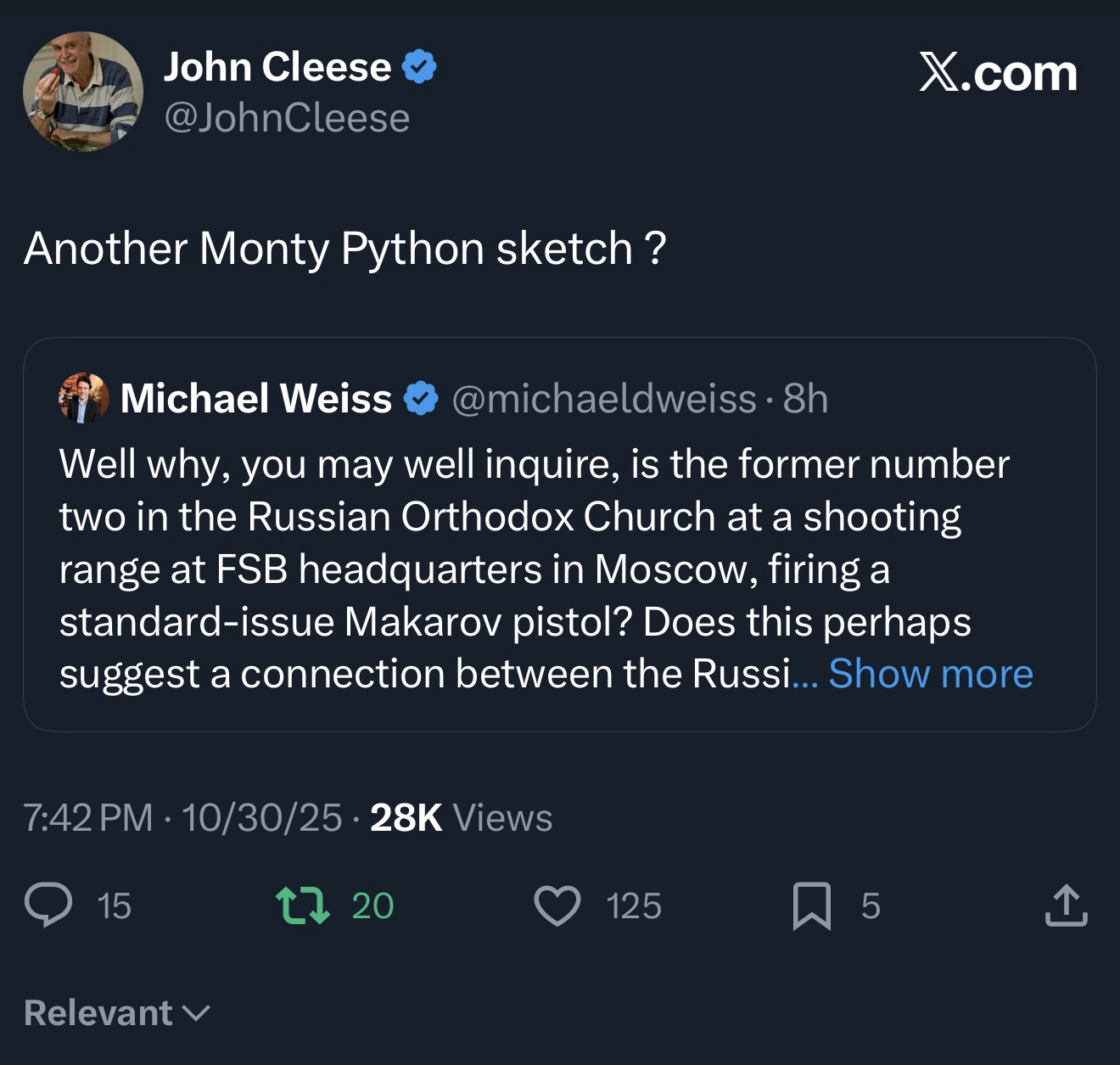Click the 7:42 PM timestamp
Screen dimensions: 1120x1065
pos(88,817)
